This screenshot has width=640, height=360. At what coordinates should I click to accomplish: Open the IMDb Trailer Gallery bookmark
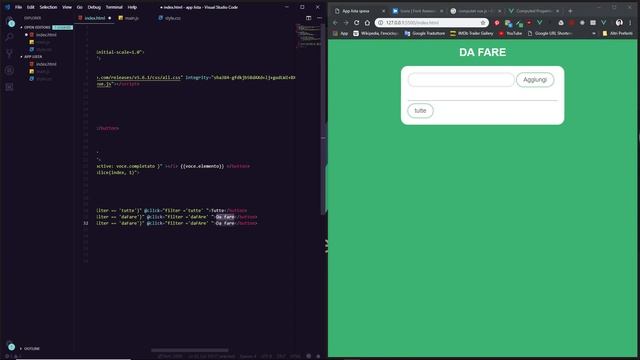tap(471, 33)
